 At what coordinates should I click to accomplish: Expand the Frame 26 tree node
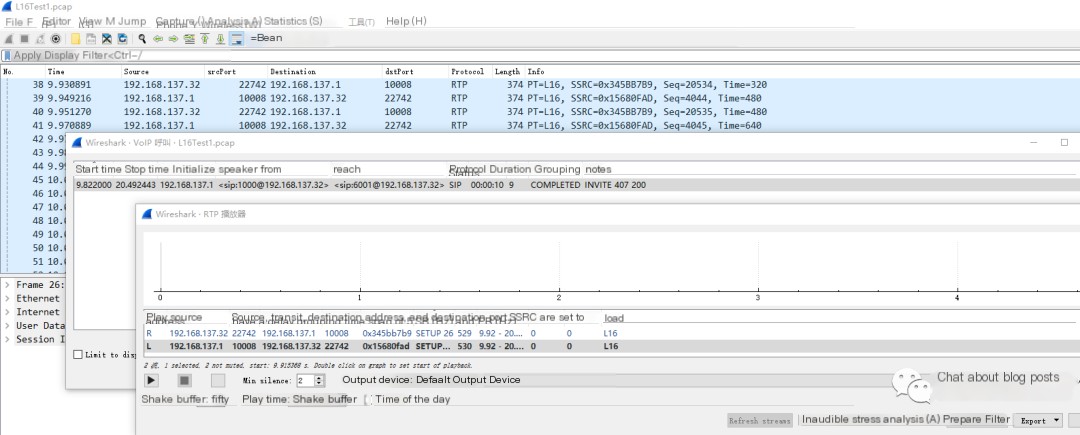(7, 285)
